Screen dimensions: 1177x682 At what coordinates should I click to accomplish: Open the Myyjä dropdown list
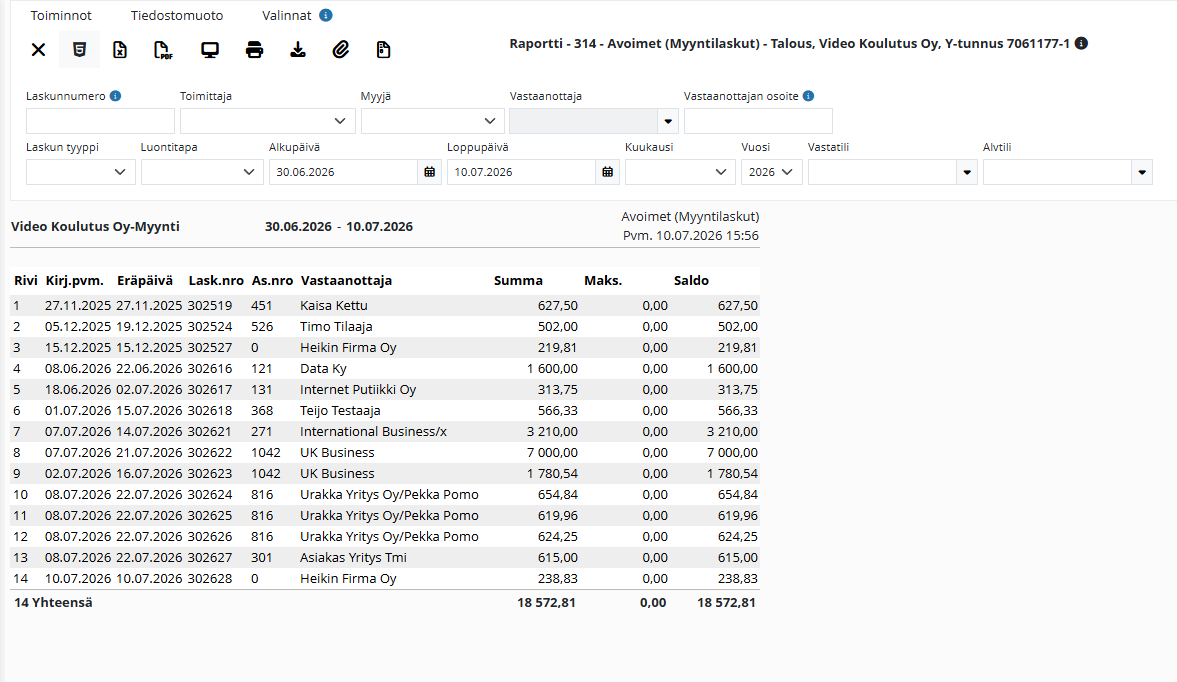pyautogui.click(x=432, y=121)
